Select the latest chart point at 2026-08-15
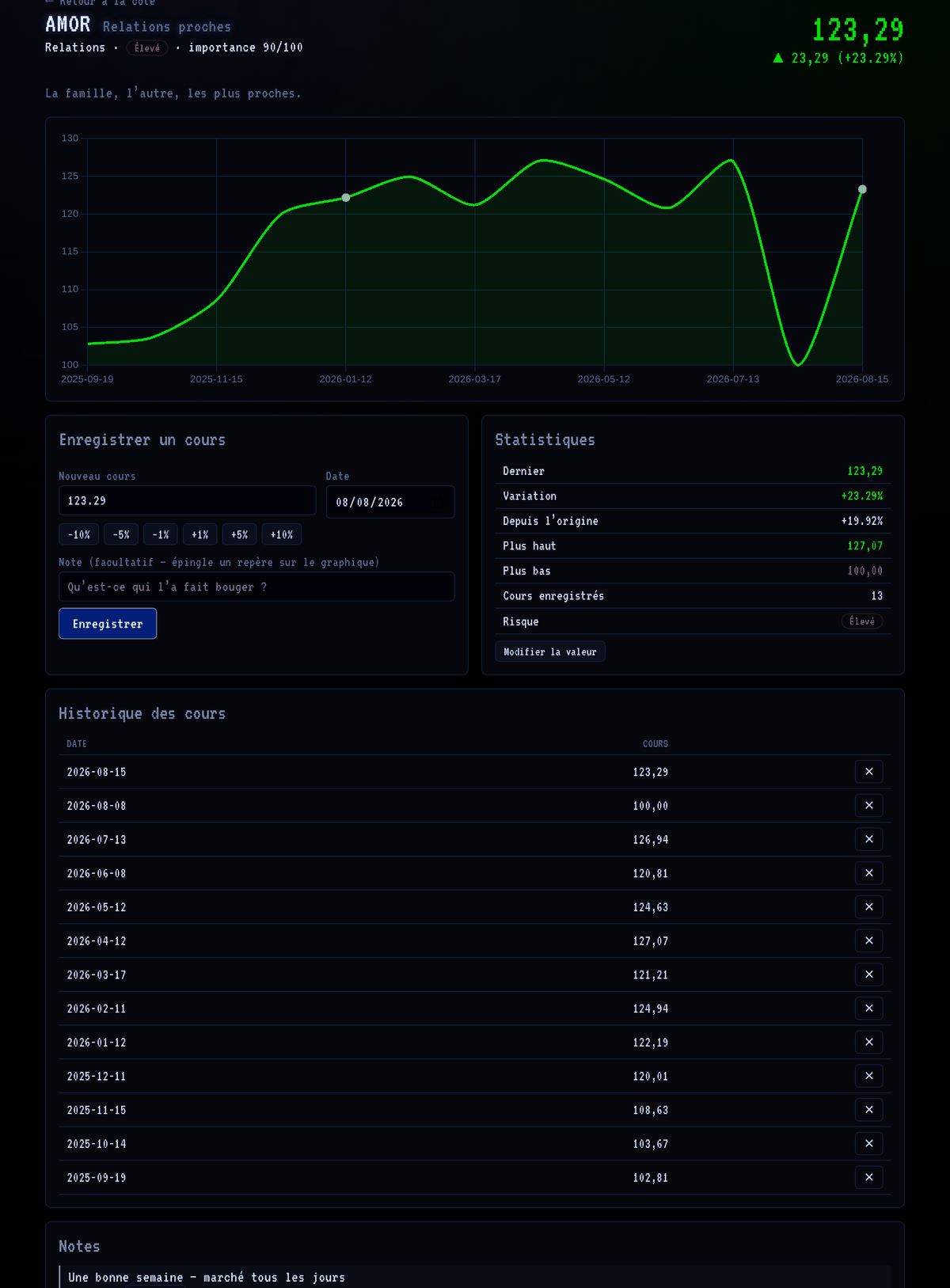950x1288 pixels. click(x=862, y=189)
